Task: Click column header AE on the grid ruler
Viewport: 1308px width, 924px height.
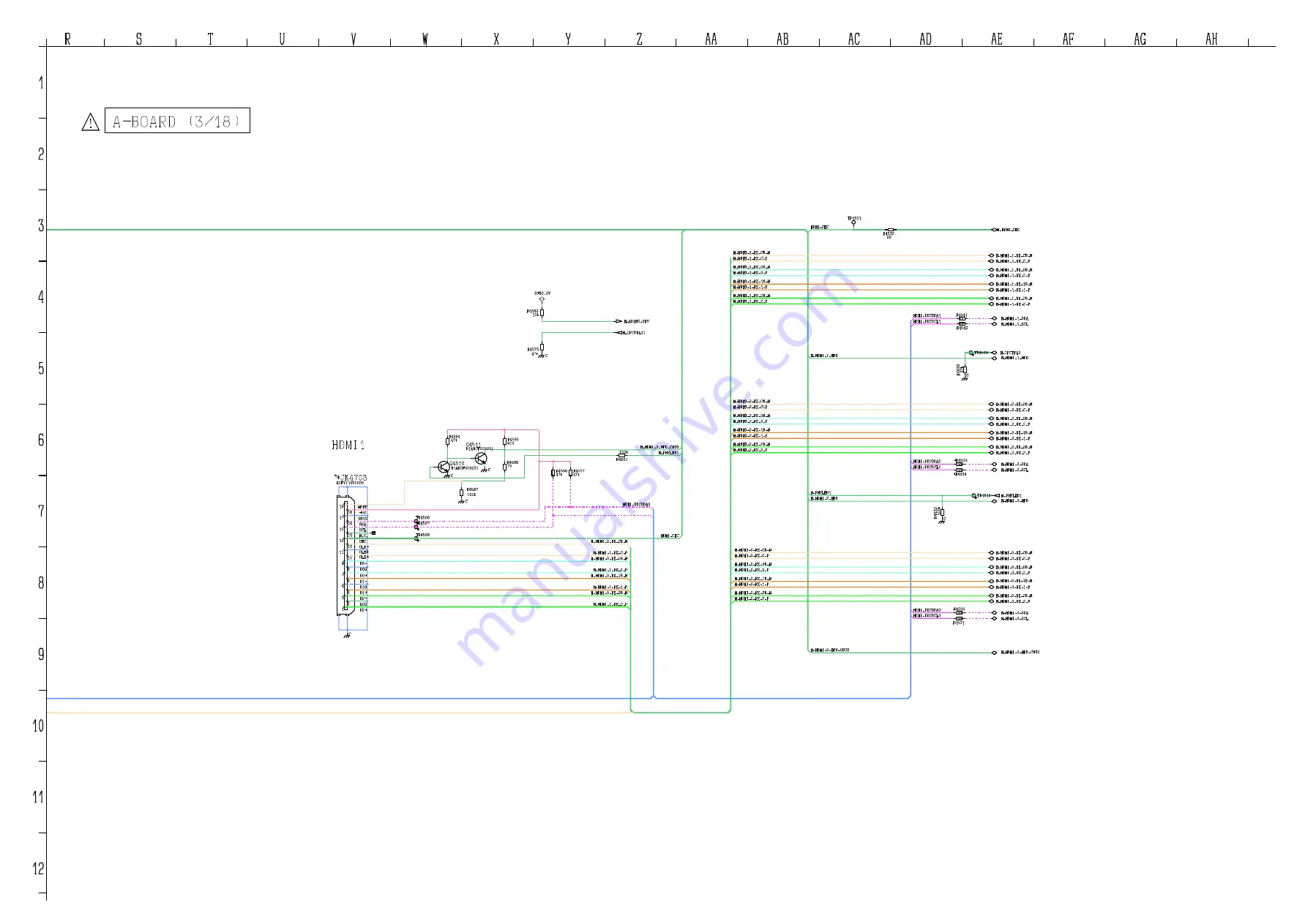Action: pyautogui.click(x=997, y=39)
